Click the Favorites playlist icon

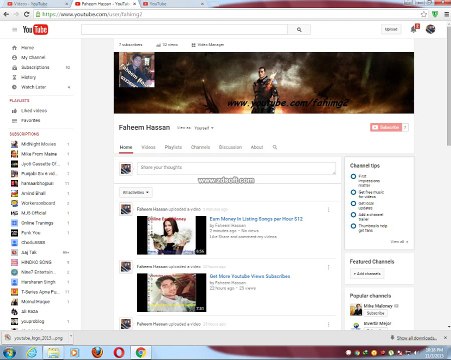click(14, 121)
